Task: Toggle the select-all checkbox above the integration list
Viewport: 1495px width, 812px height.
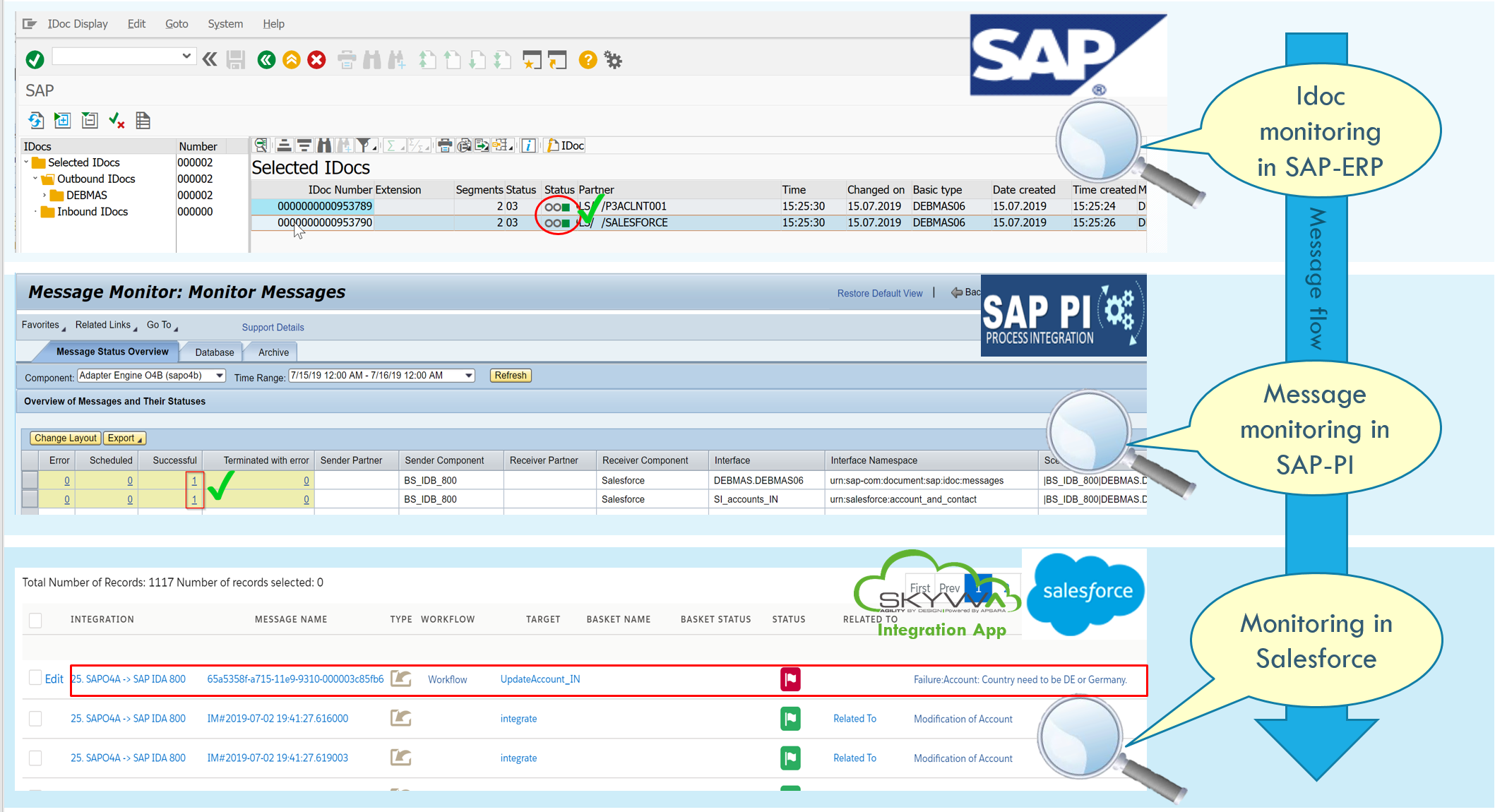Action: tap(35, 619)
